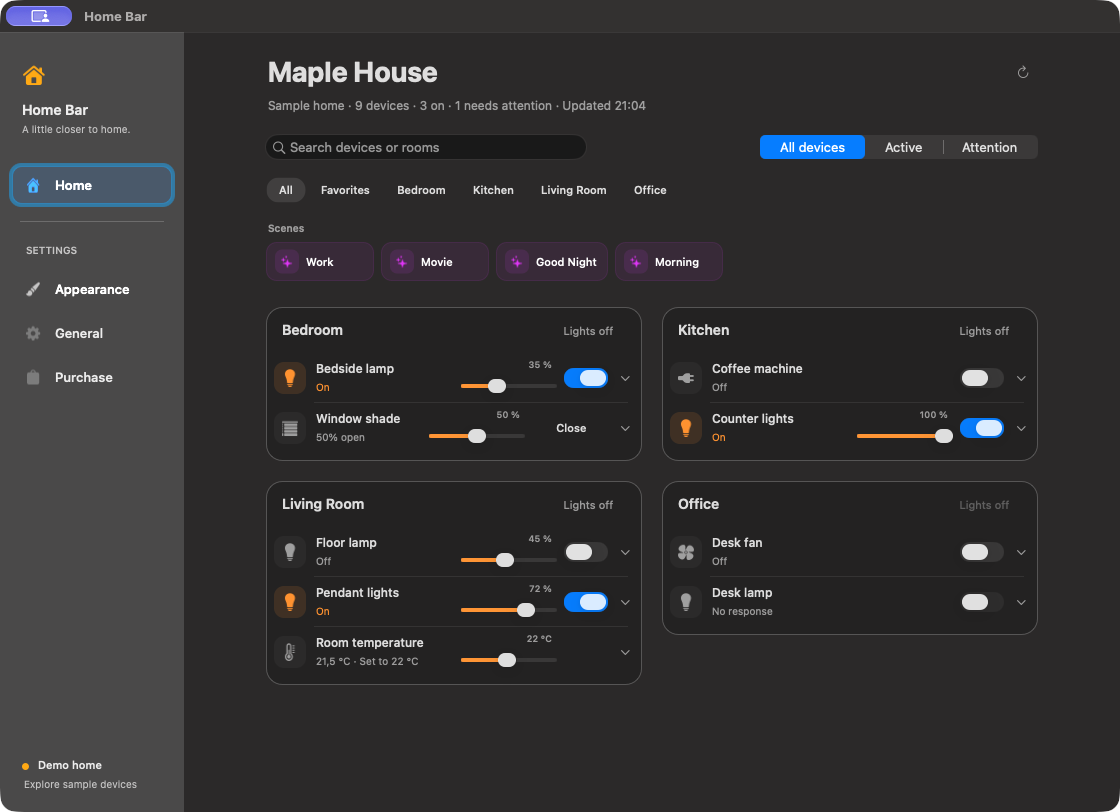This screenshot has height=812, width=1120.
Task: Turn off the Pendant lights switch
Action: click(x=586, y=602)
